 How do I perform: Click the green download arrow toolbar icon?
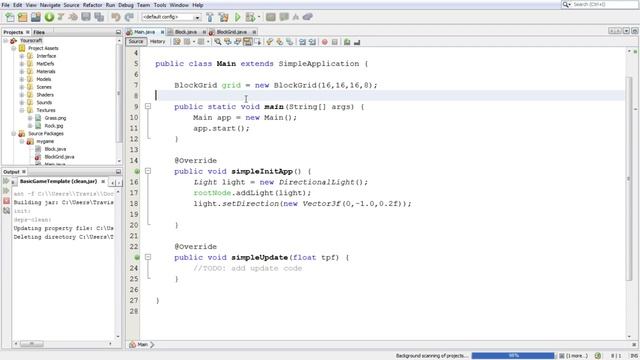(49, 17)
